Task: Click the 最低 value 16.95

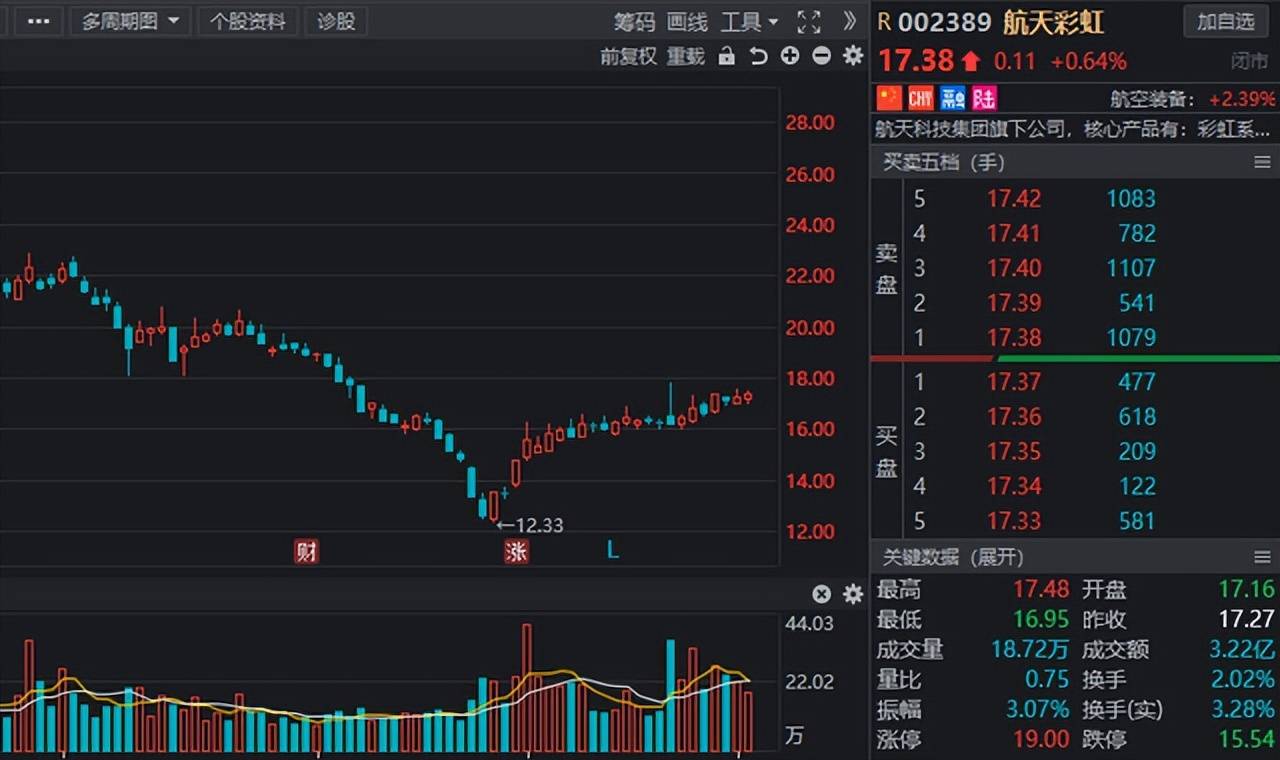Action: pos(1041,620)
